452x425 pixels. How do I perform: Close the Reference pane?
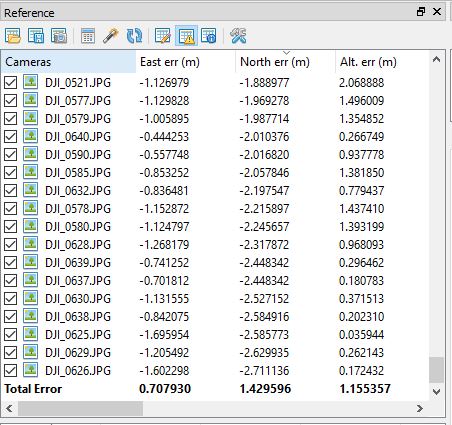pyautogui.click(x=437, y=12)
